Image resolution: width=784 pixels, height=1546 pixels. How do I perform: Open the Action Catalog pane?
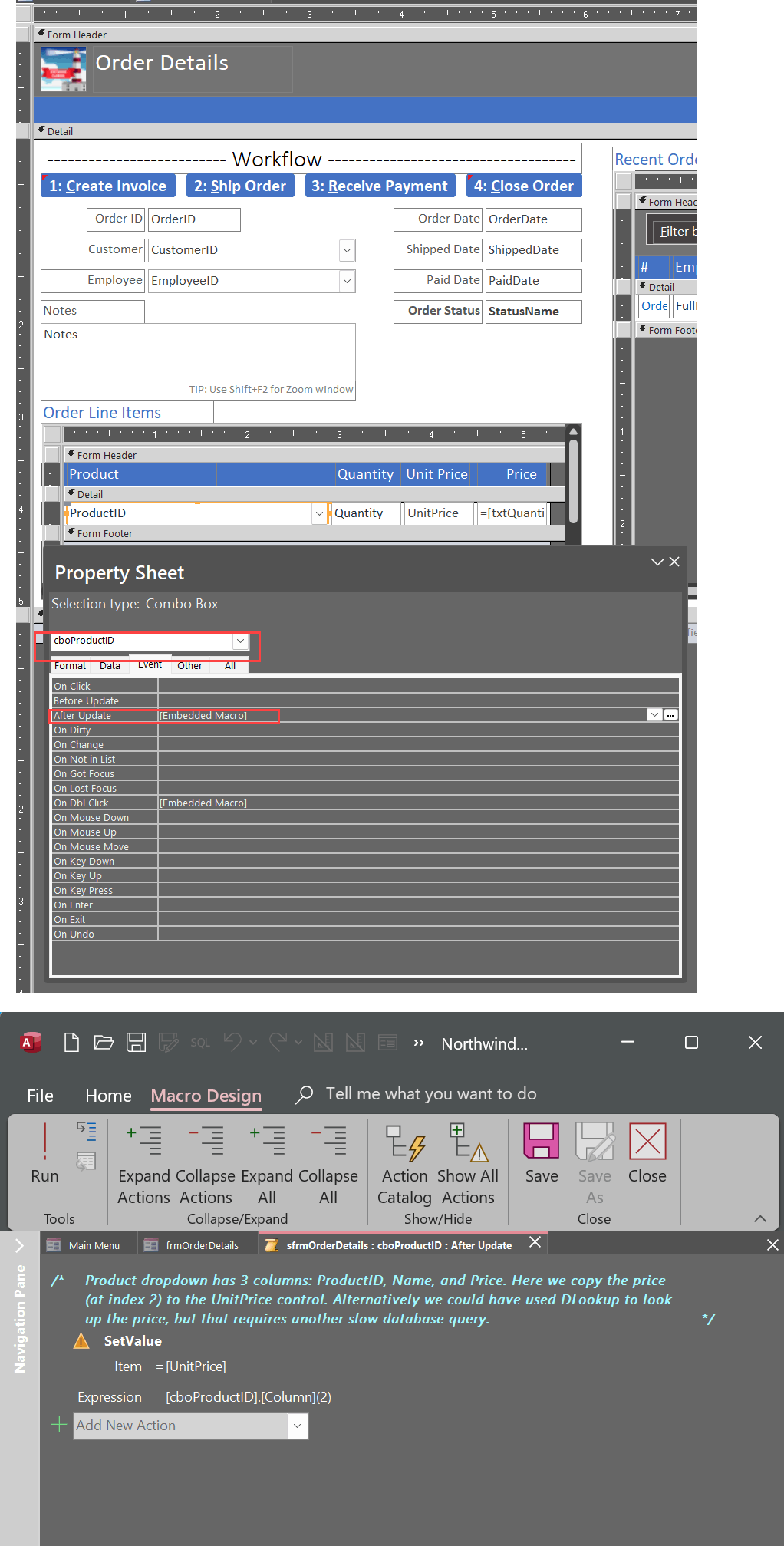[405, 1163]
